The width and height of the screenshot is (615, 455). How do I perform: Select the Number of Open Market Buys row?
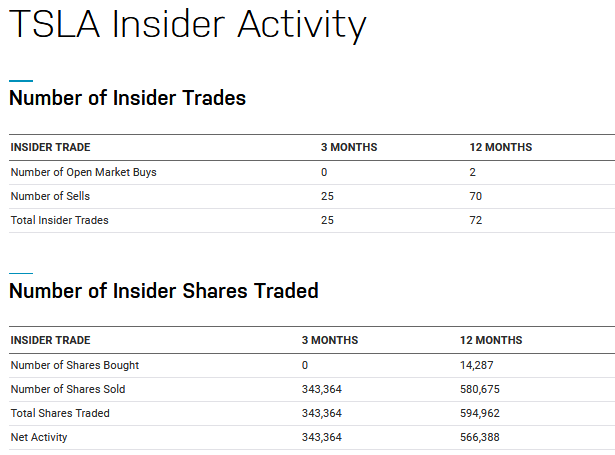pos(312,172)
